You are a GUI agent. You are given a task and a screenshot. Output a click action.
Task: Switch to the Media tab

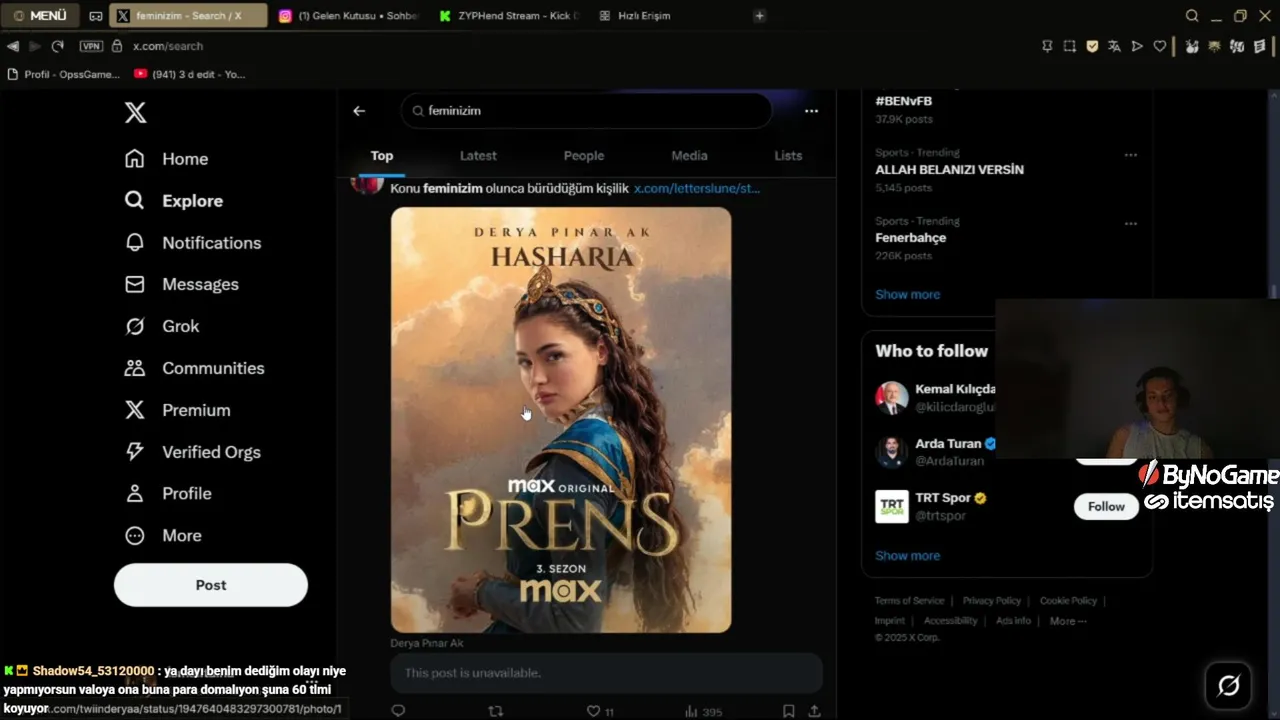(x=689, y=156)
